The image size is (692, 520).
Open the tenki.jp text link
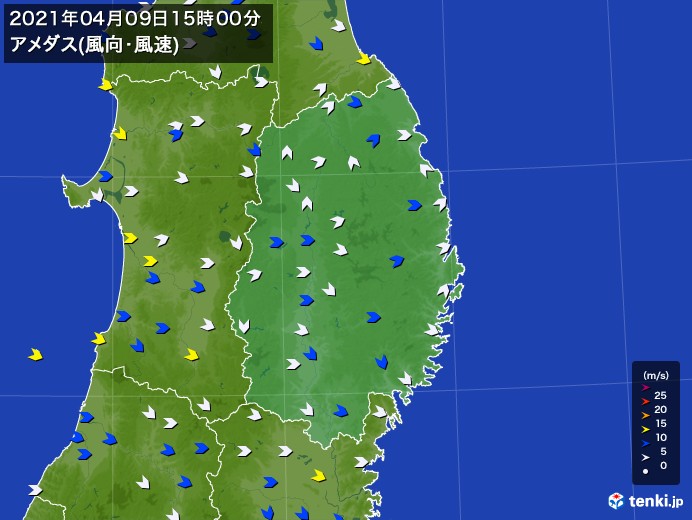click(x=656, y=501)
